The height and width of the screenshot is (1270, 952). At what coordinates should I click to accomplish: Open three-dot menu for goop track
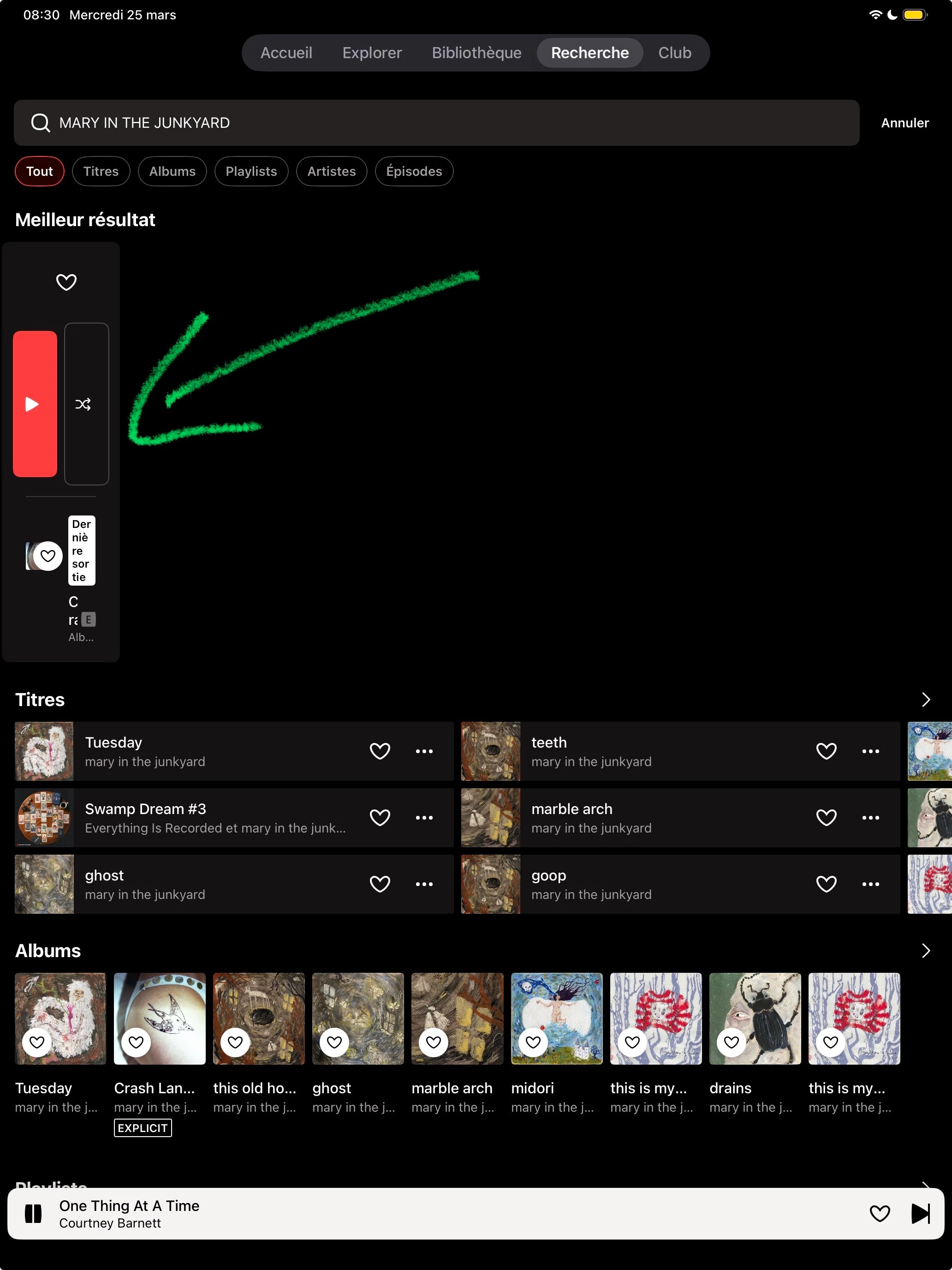(870, 884)
